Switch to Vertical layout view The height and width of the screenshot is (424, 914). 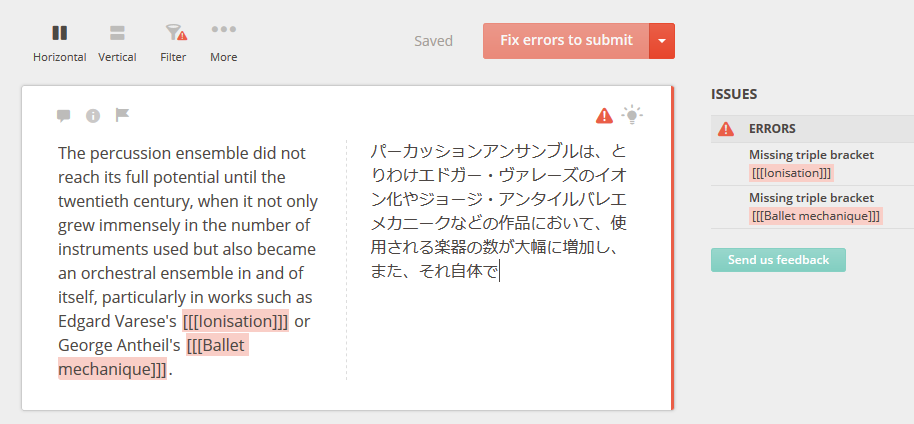(x=117, y=43)
